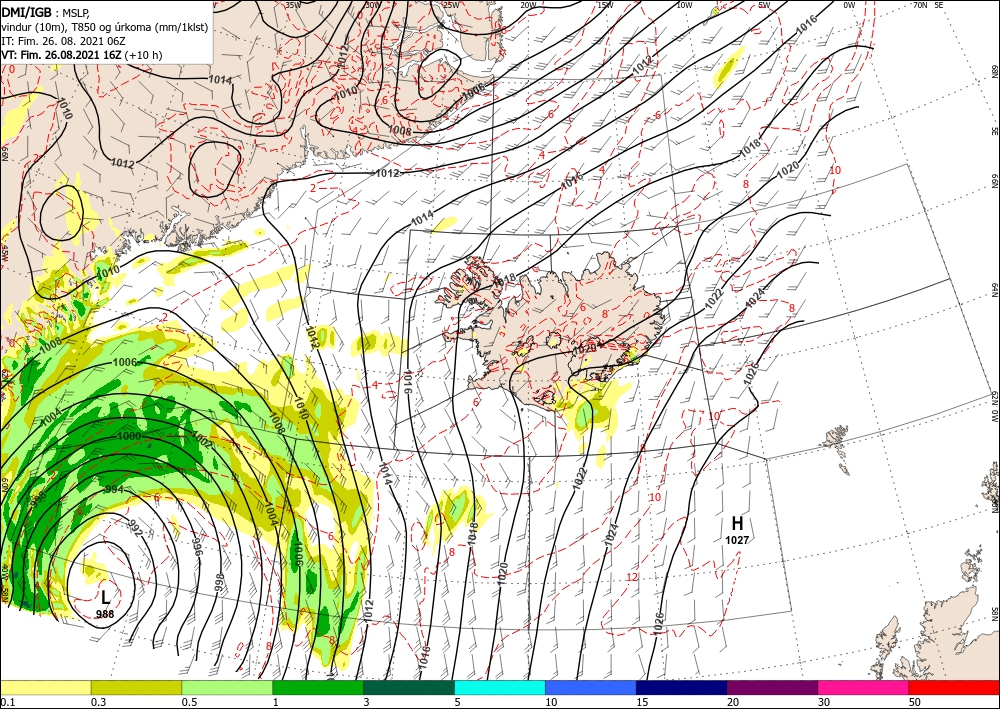
Task: Click the '25W' longitude label
Action: click(451, 5)
